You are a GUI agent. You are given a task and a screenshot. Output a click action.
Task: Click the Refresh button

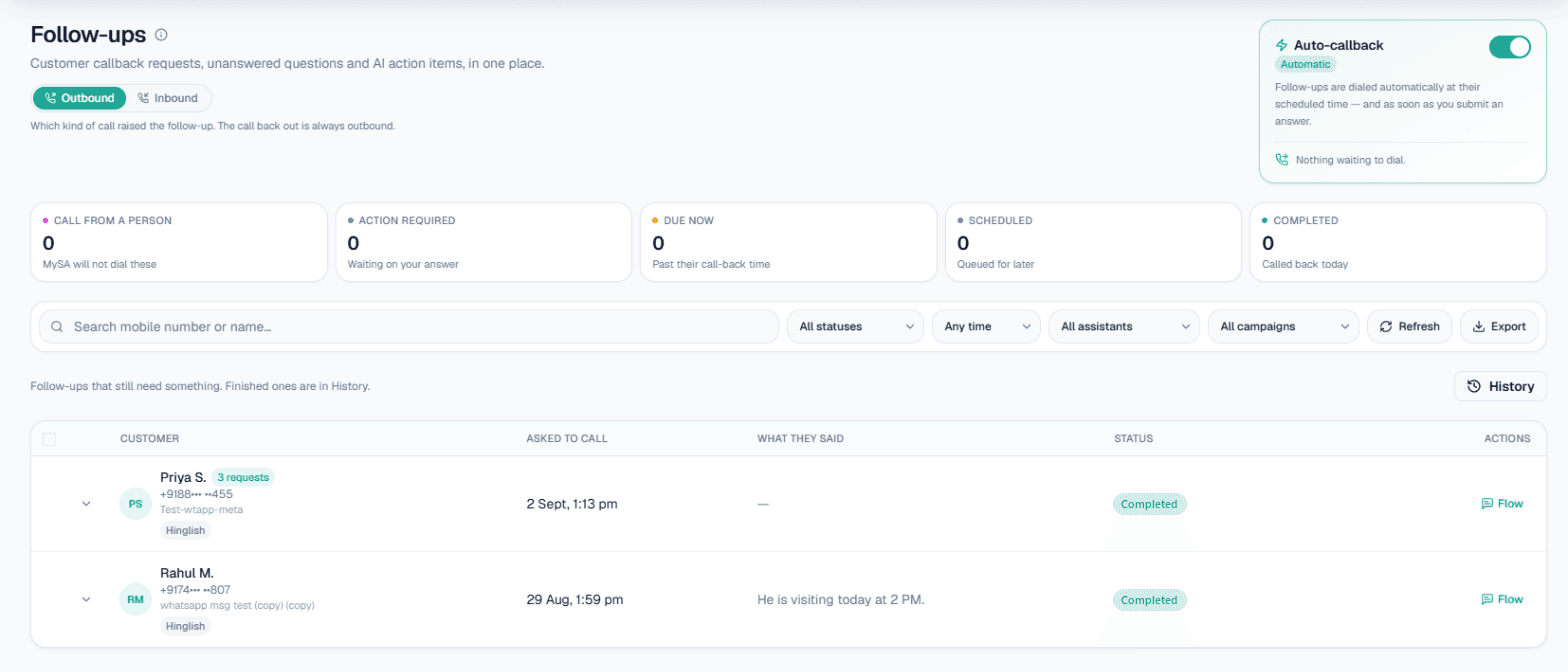pos(1409,326)
